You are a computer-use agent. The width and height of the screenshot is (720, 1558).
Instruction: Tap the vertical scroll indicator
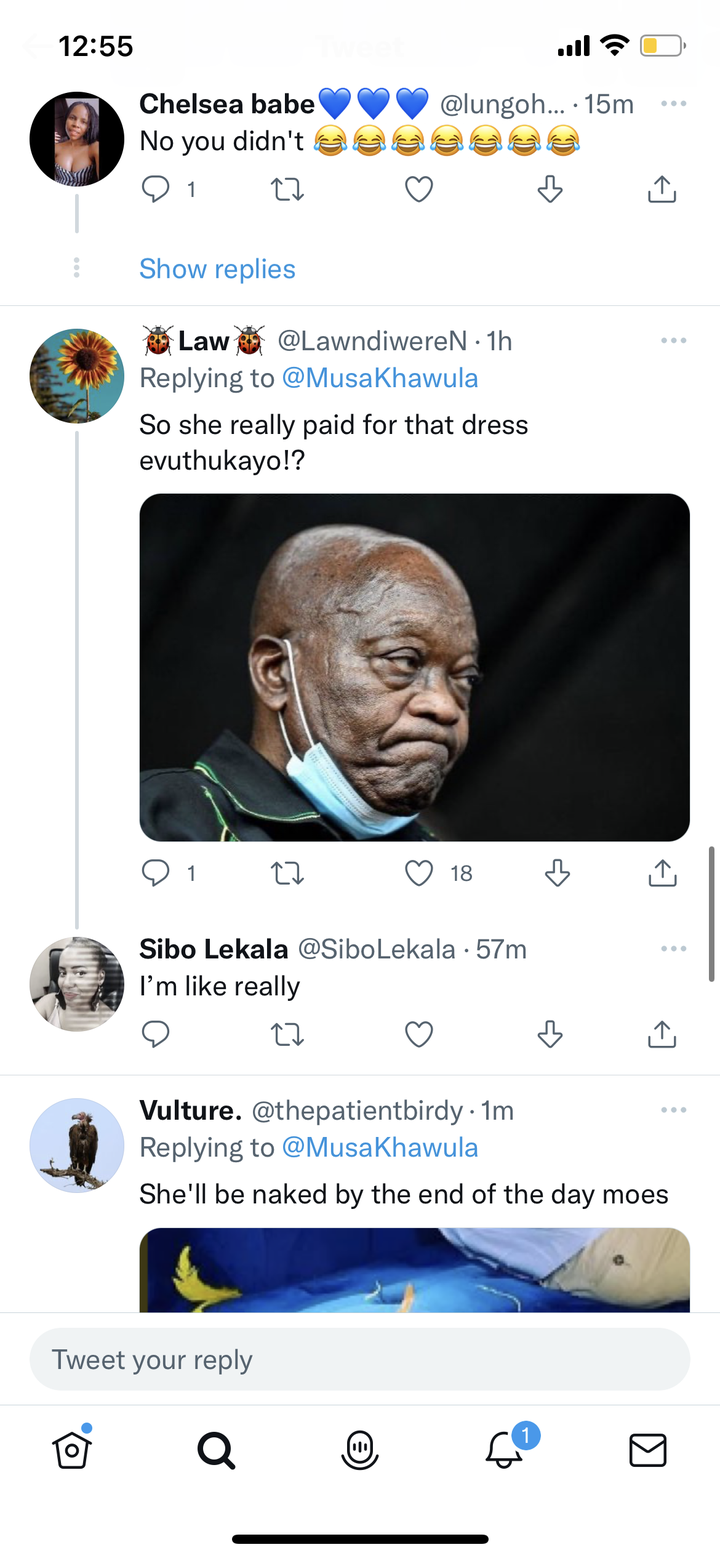pyautogui.click(x=712, y=913)
